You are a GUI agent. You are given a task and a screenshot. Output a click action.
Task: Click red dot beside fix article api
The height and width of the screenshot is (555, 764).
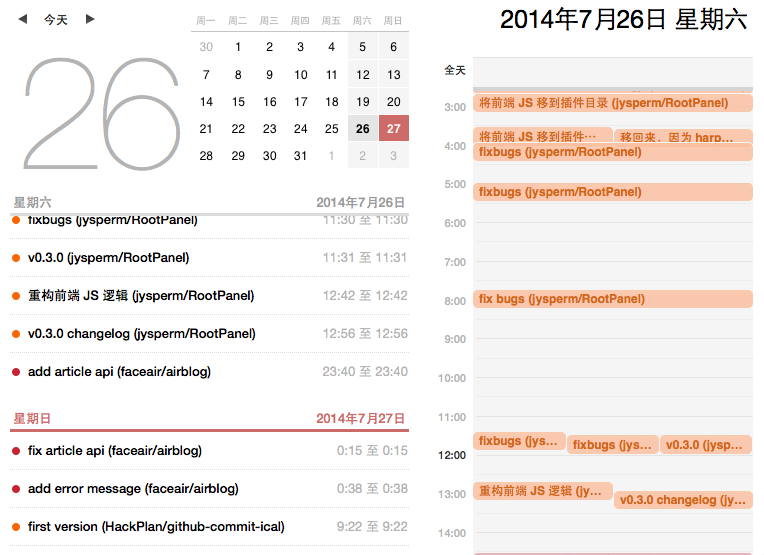pyautogui.click(x=16, y=451)
